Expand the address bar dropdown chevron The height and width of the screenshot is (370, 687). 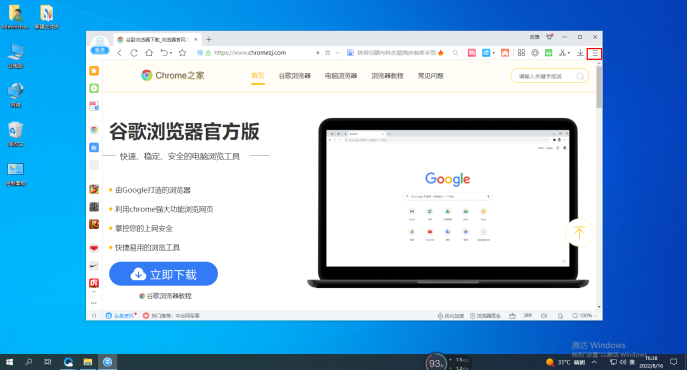[x=337, y=53]
